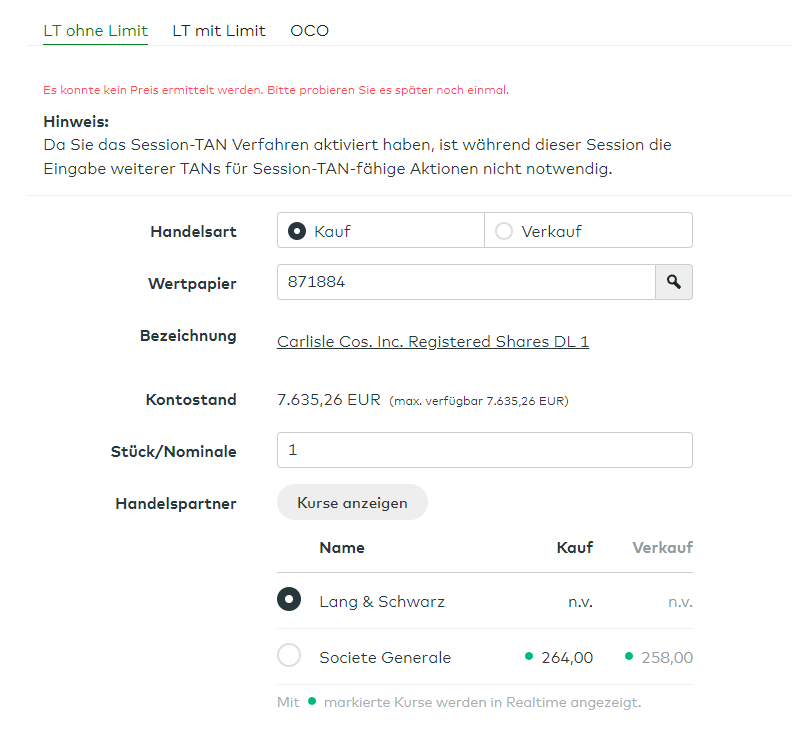The height and width of the screenshot is (736, 792).
Task: Click the green realtime dot beside 258,00
Action: tap(629, 656)
